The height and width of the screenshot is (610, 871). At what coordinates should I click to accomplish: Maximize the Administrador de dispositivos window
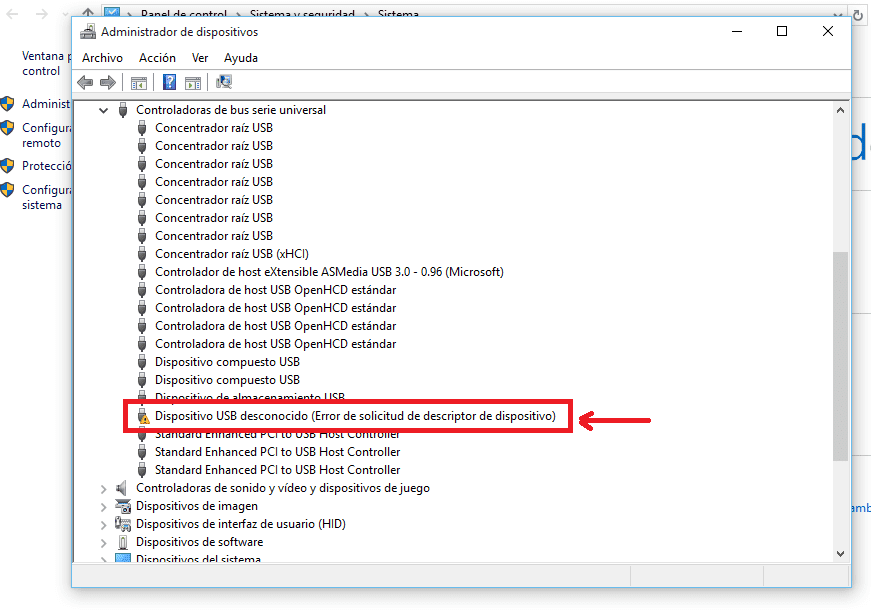[782, 31]
